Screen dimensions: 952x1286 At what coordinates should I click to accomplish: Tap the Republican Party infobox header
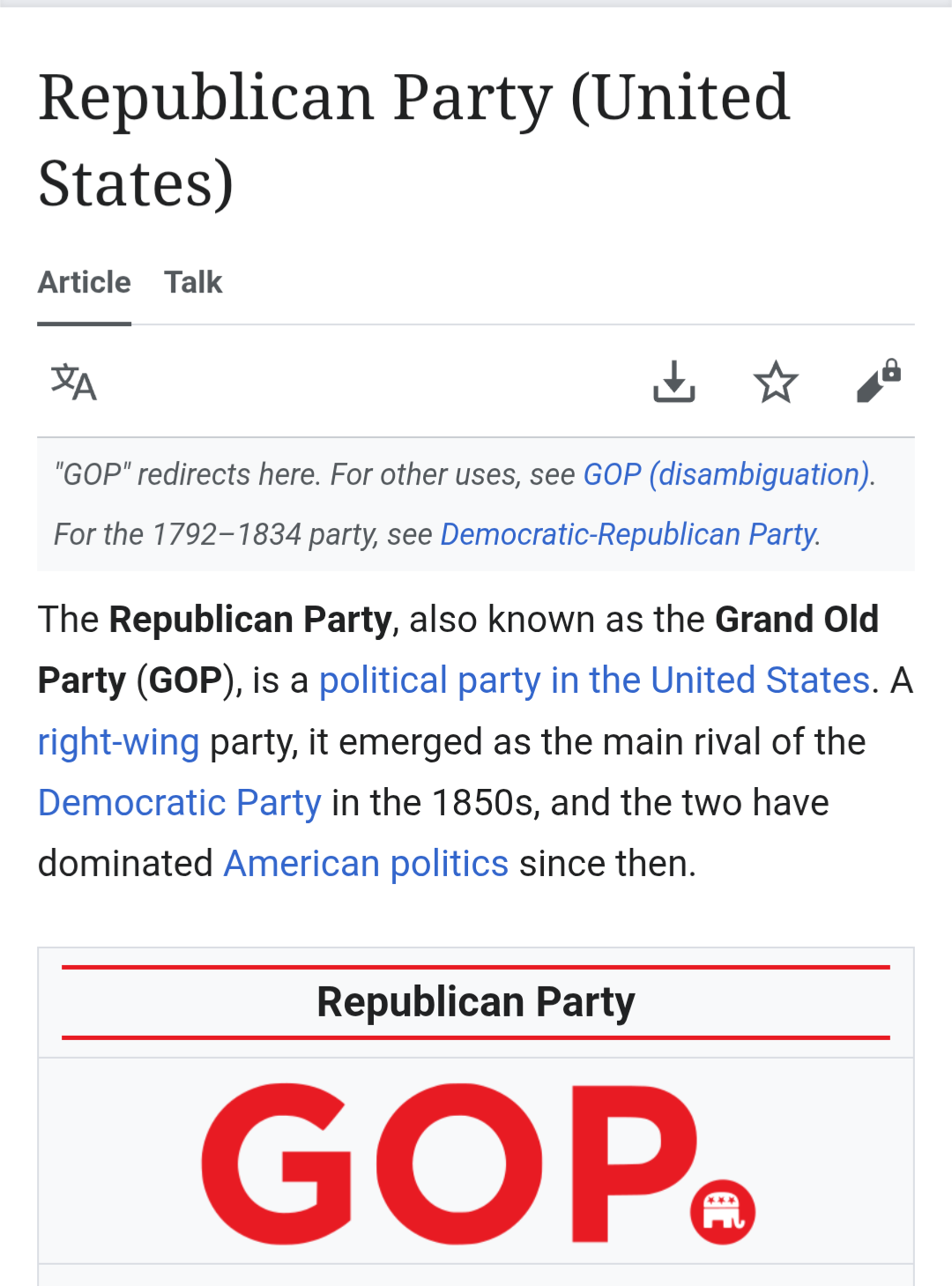pyautogui.click(x=476, y=1002)
